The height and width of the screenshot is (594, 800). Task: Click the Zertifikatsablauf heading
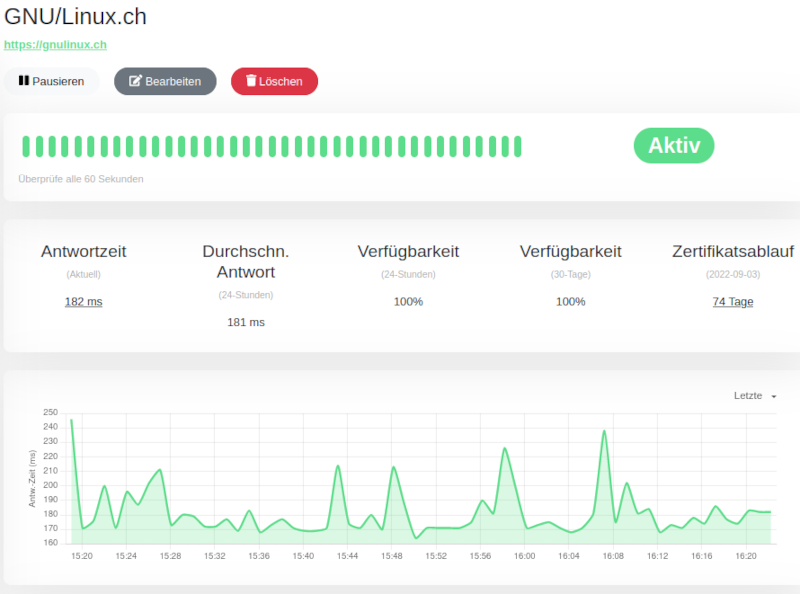[x=733, y=251]
